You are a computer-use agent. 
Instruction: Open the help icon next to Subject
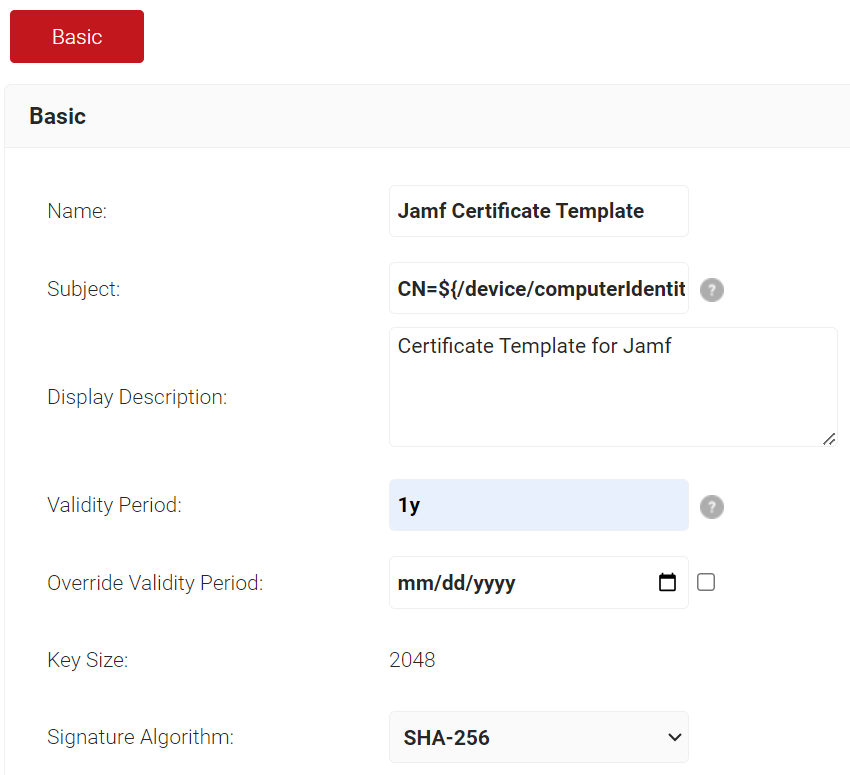click(x=711, y=289)
